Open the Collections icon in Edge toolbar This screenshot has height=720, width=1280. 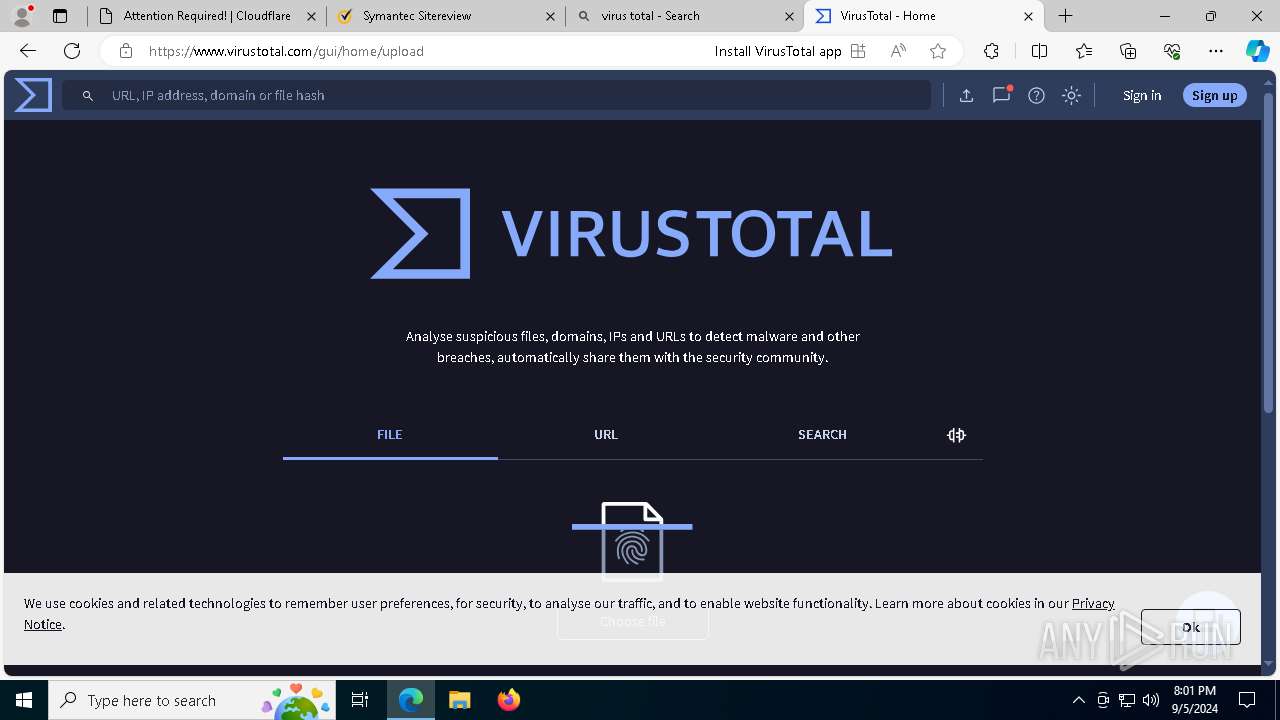[x=1128, y=51]
